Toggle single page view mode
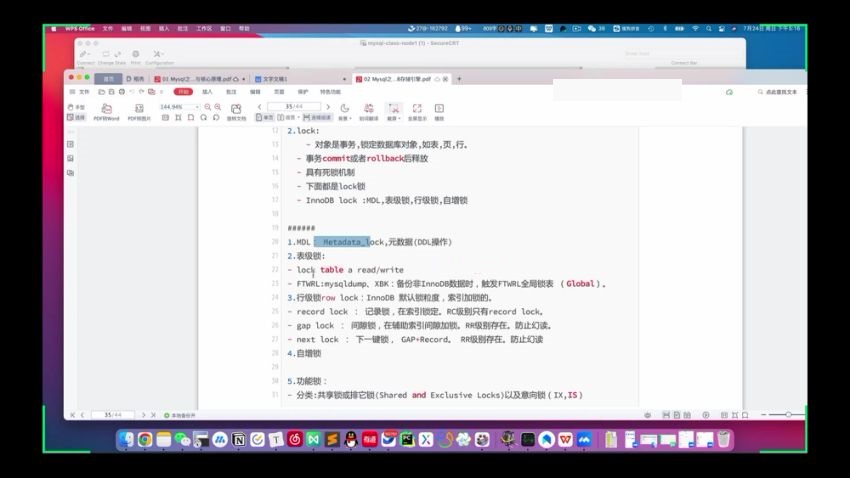The height and width of the screenshot is (478, 850). point(265,117)
